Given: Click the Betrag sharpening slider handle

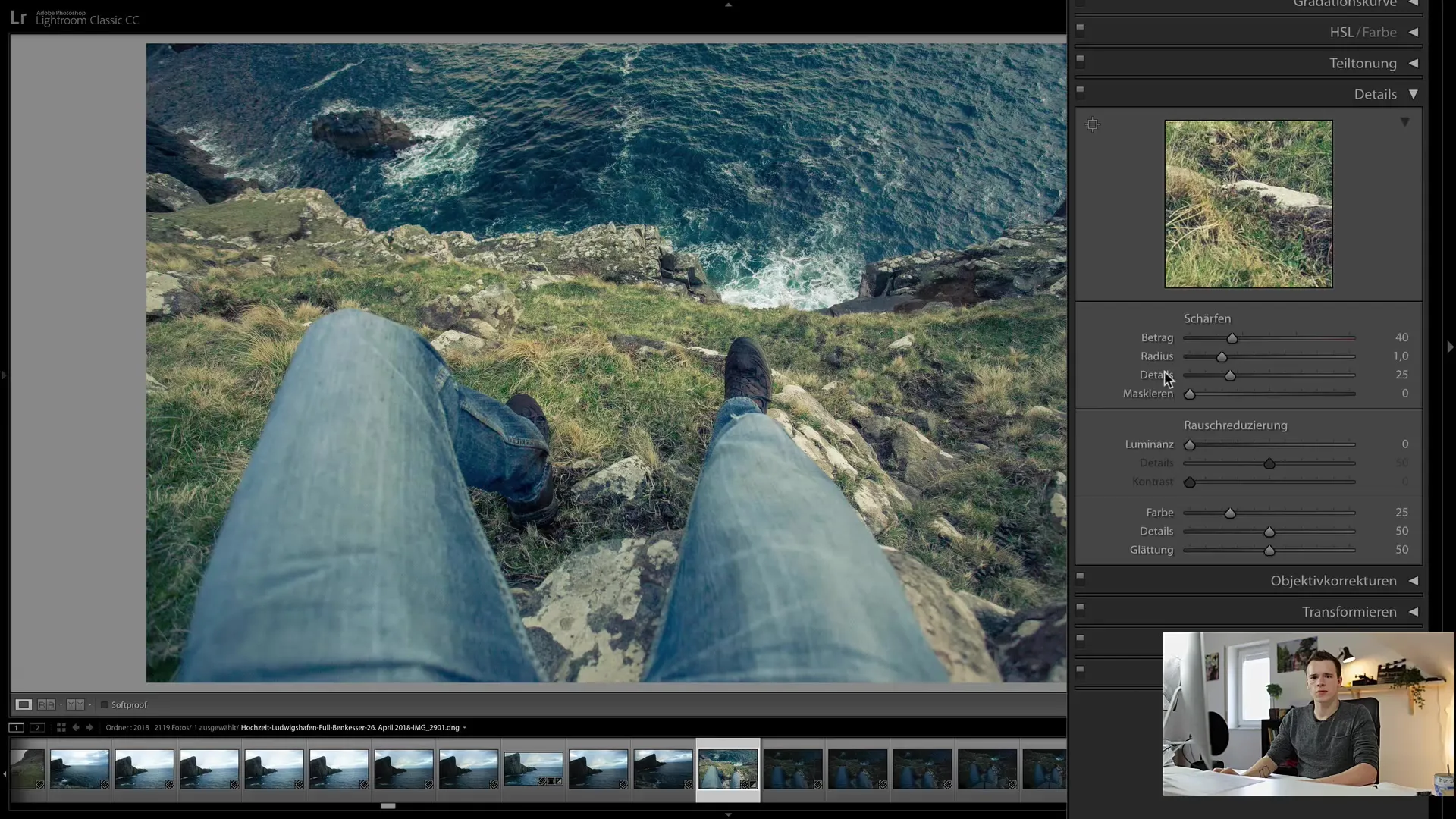Looking at the screenshot, I should point(1232,338).
